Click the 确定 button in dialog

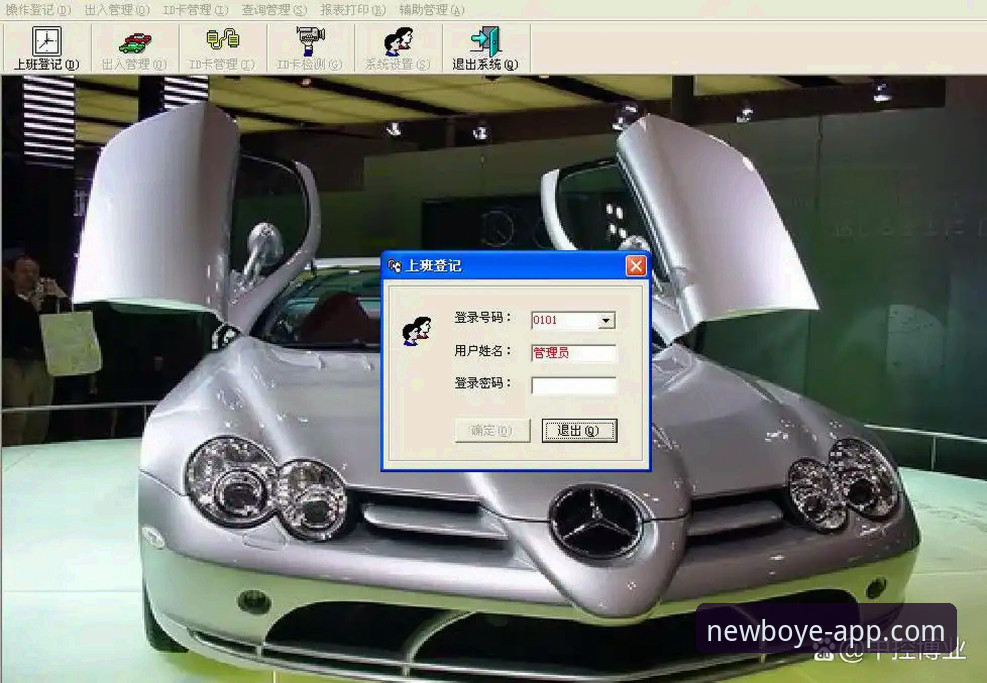point(492,431)
